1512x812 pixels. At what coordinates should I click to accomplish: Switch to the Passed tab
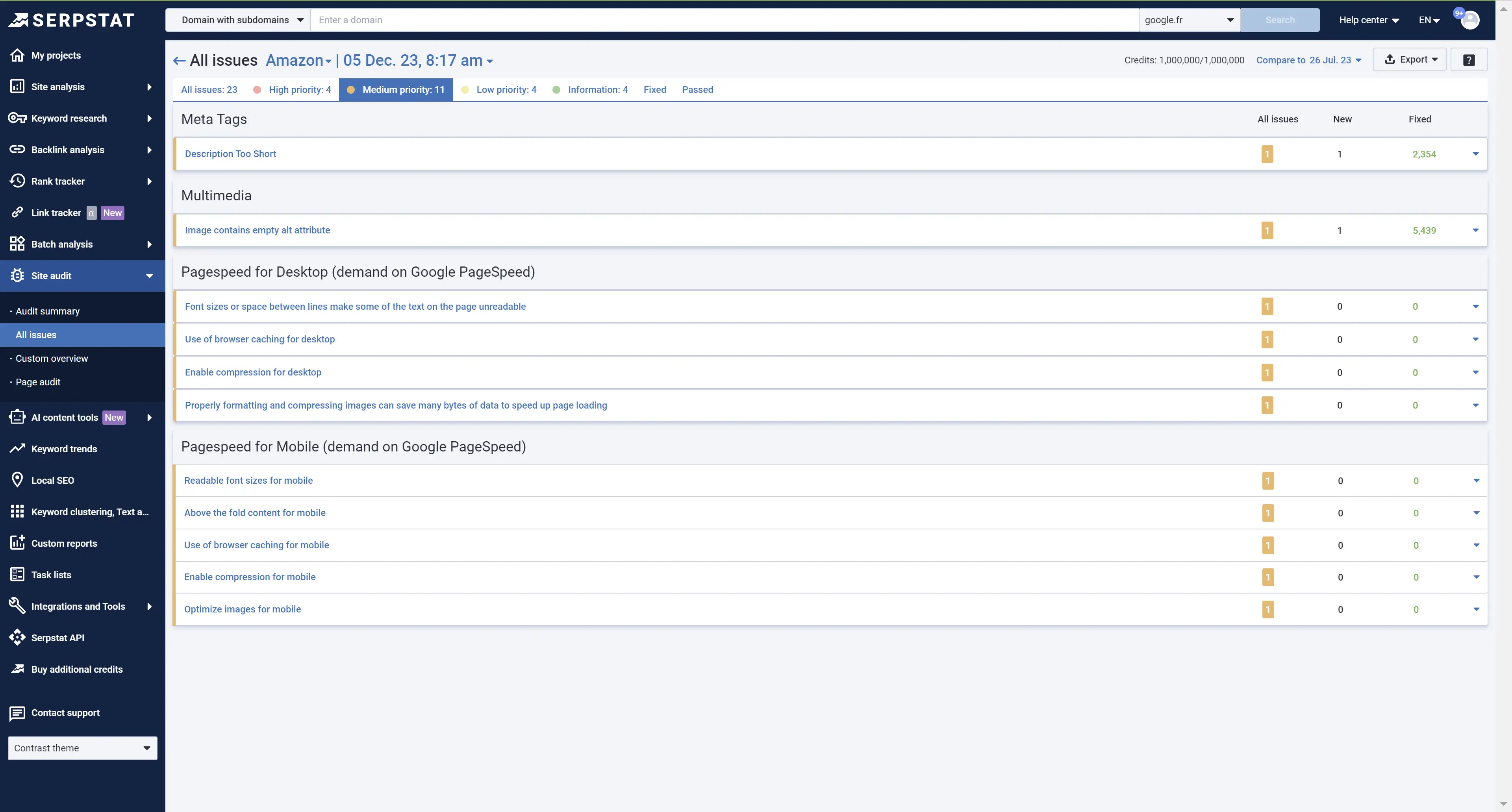[x=697, y=89]
